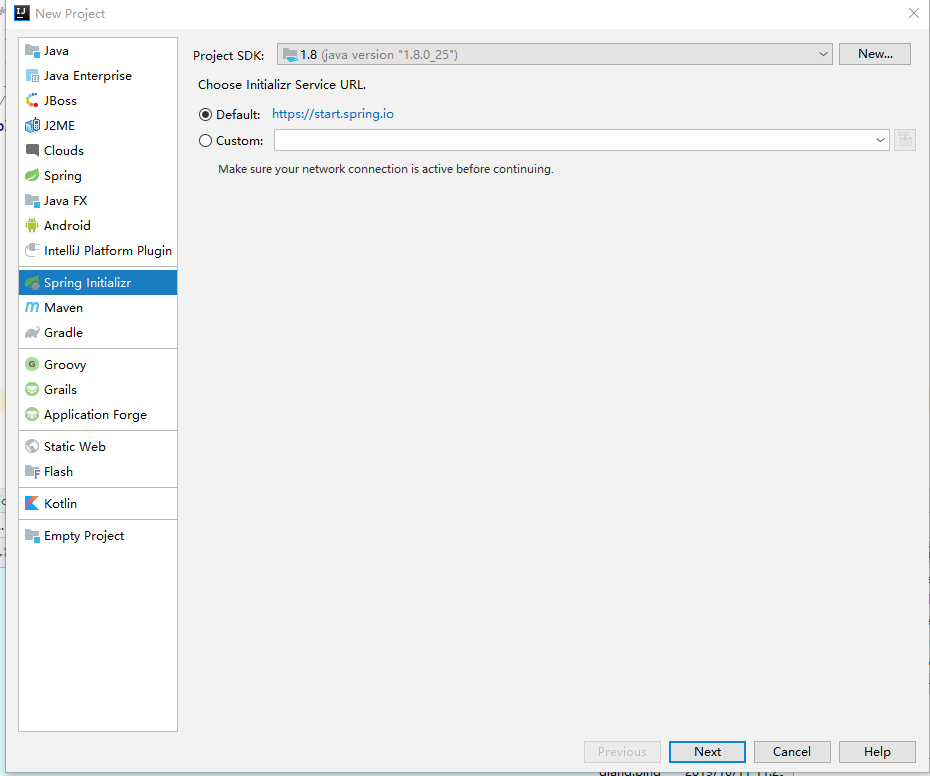
Task: Select the Kotlin project type
Action: point(60,503)
